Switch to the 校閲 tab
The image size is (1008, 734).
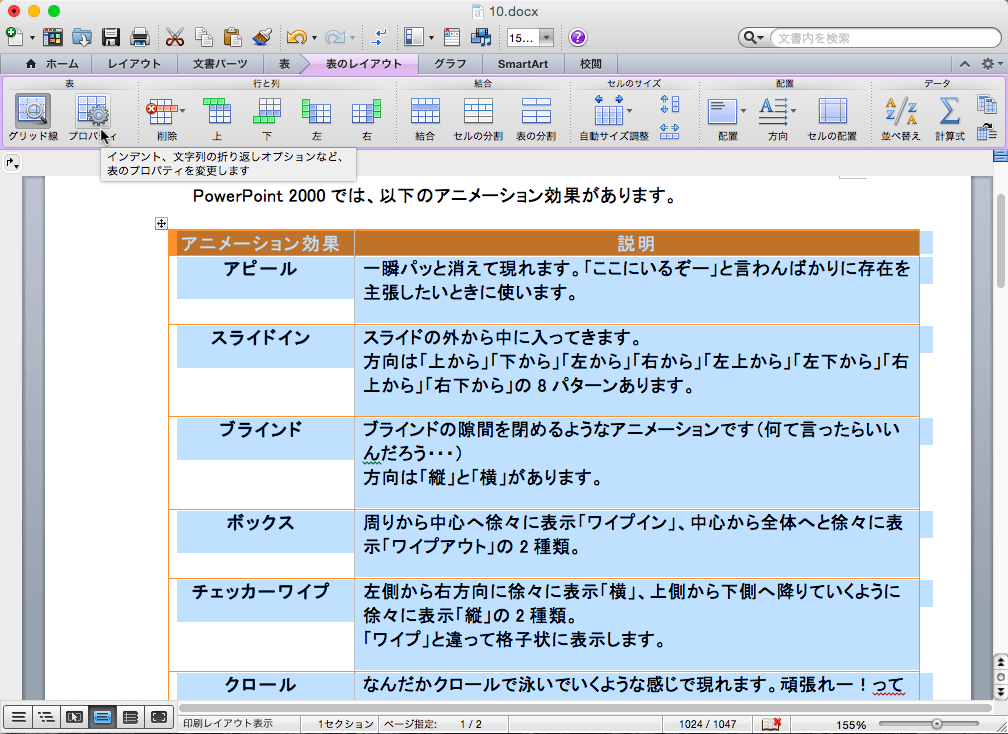[591, 64]
